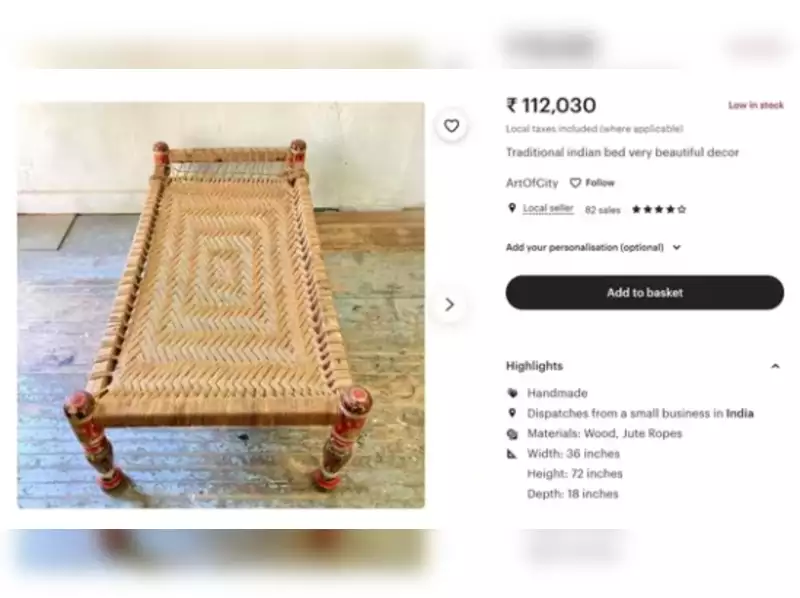Screen dimensions: 800x598
Task: Expand the "Add your personalisation (optional)" section
Action: (677, 247)
